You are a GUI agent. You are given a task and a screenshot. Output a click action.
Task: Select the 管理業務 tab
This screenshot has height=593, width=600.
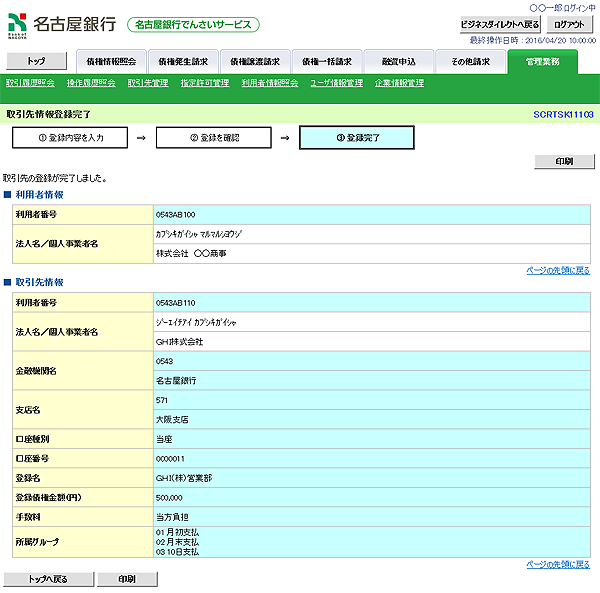[x=543, y=62]
